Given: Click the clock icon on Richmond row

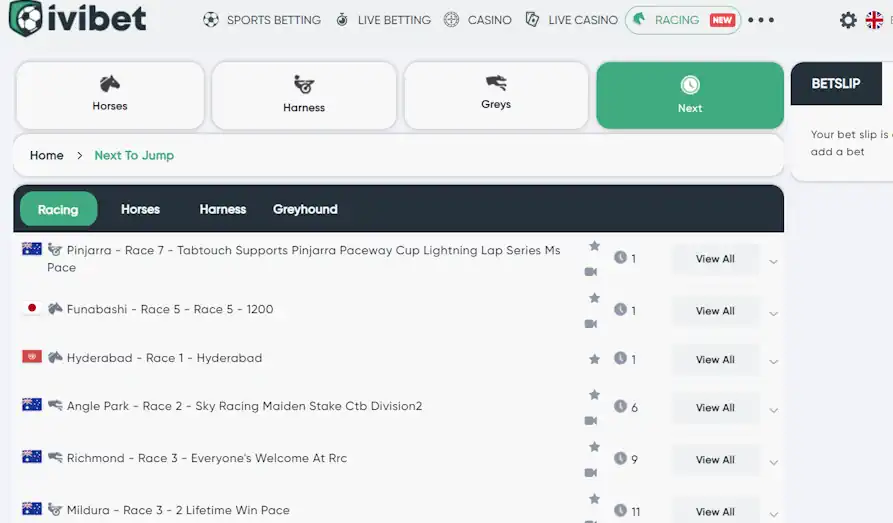Looking at the screenshot, I should [620, 458].
